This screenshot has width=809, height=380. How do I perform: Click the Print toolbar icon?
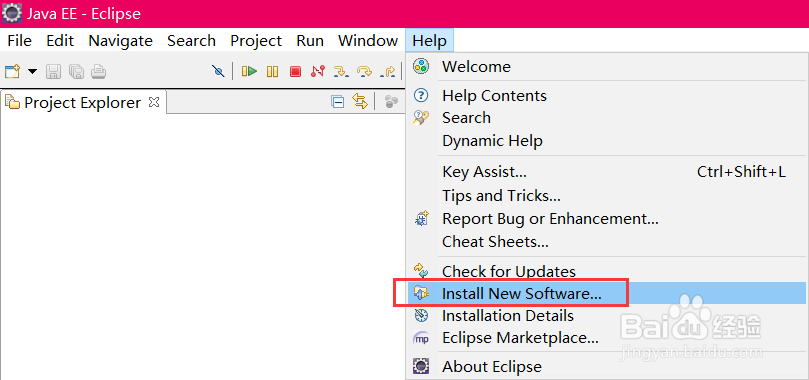coord(99,71)
